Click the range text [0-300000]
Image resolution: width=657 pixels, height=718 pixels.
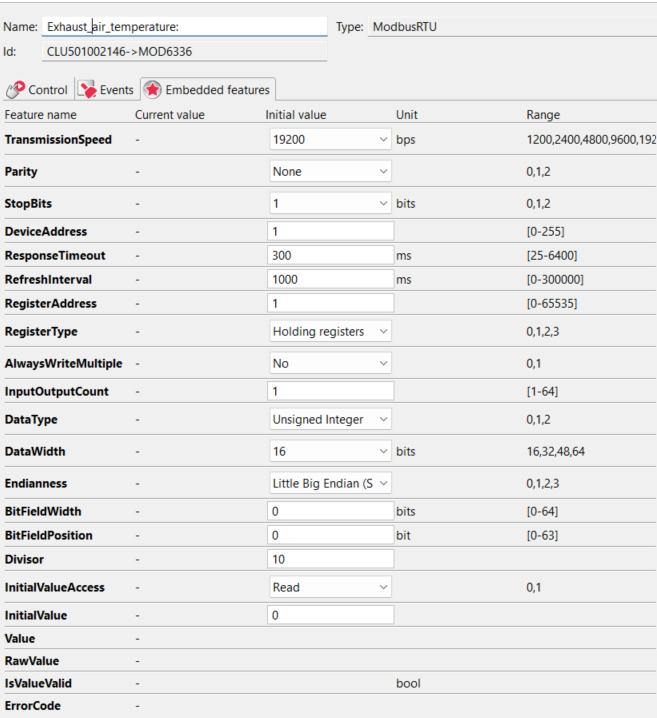tap(555, 279)
